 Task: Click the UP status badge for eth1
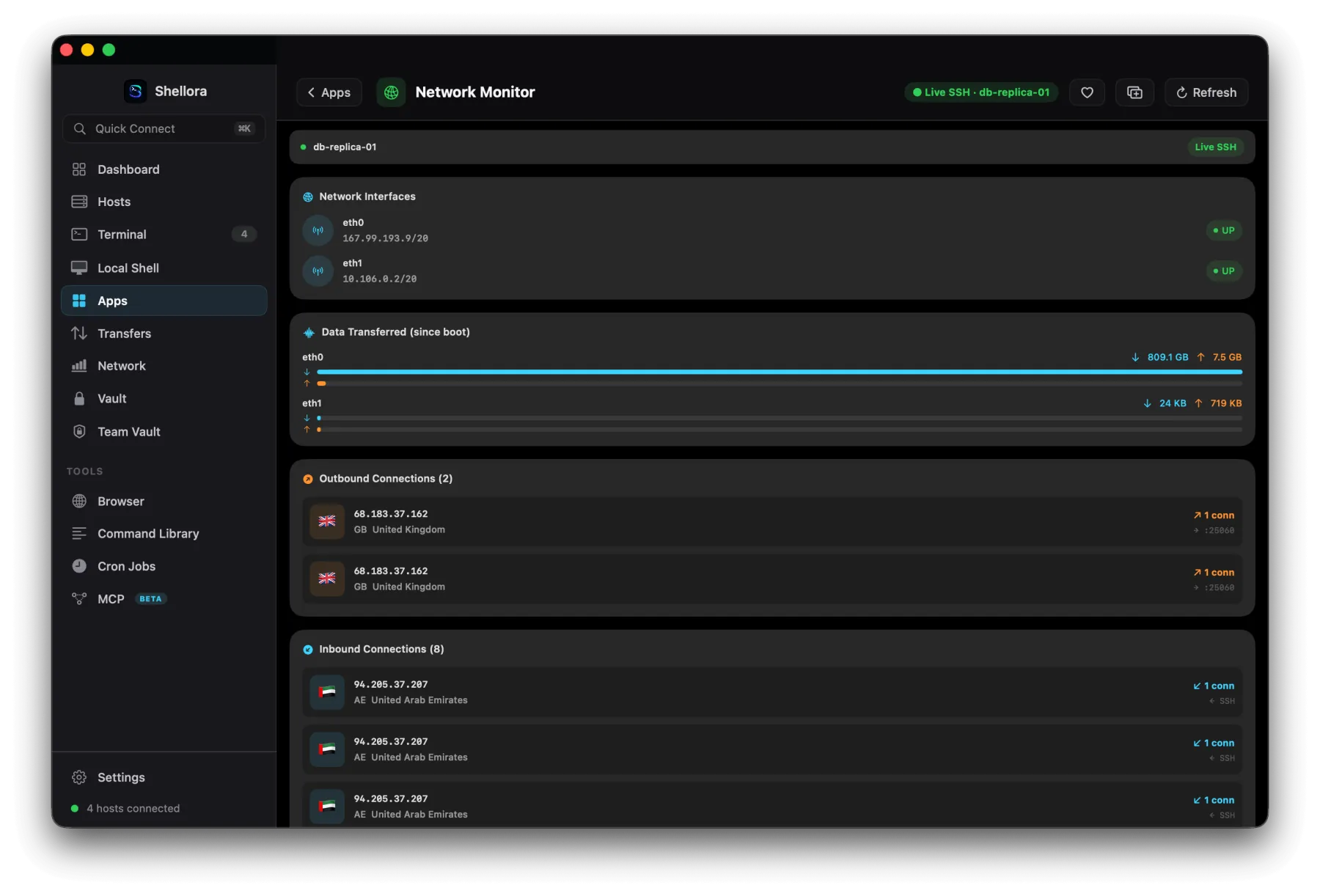(1224, 271)
